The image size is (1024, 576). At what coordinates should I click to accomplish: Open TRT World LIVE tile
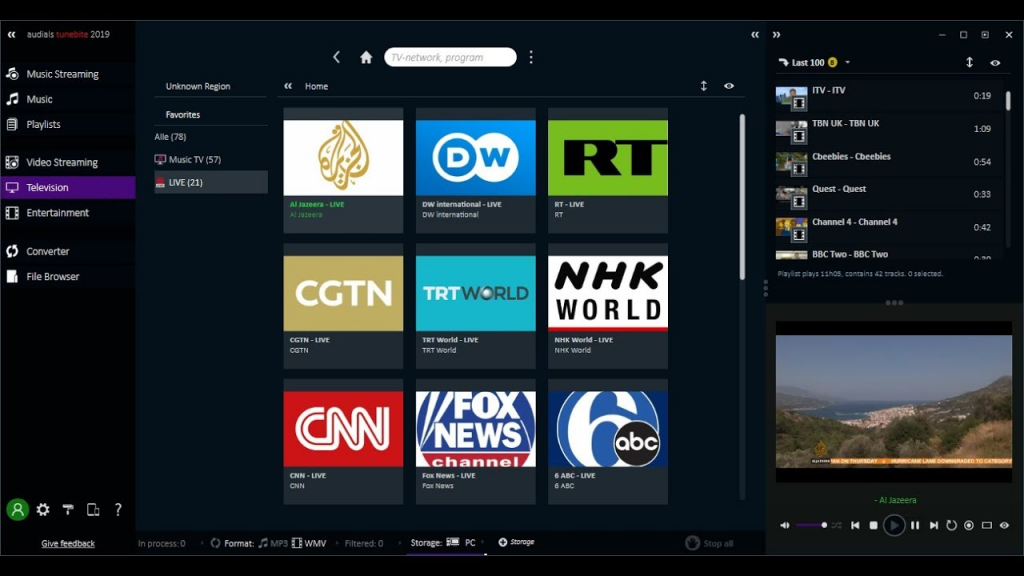tap(475, 306)
